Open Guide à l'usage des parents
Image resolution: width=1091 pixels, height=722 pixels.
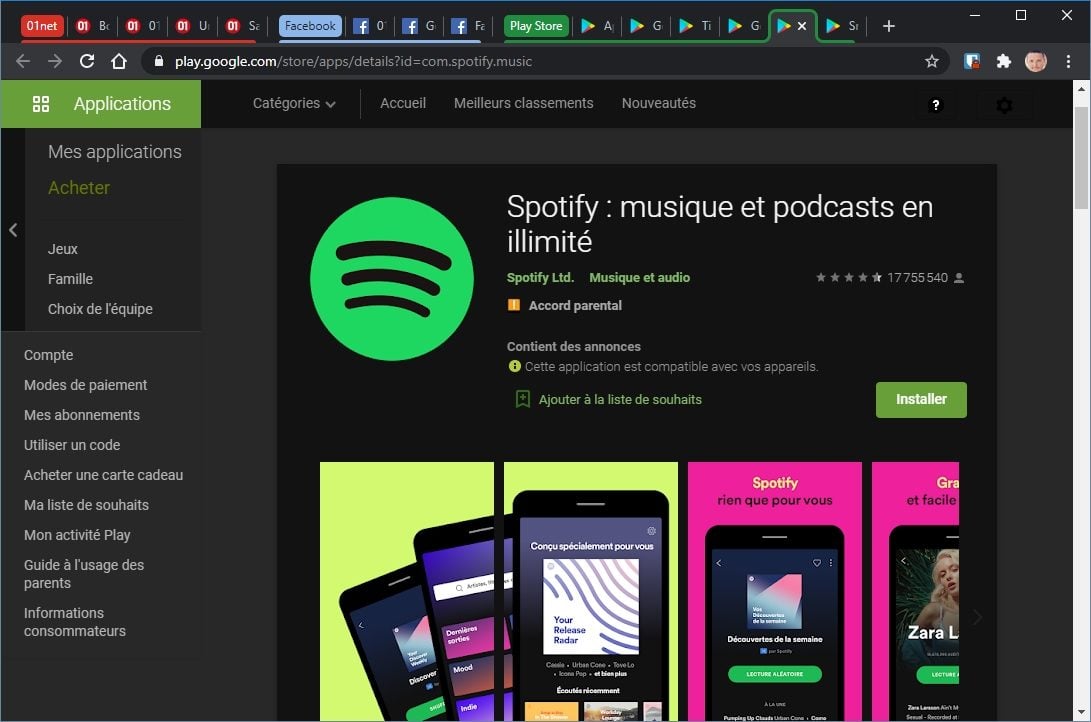[83, 574]
